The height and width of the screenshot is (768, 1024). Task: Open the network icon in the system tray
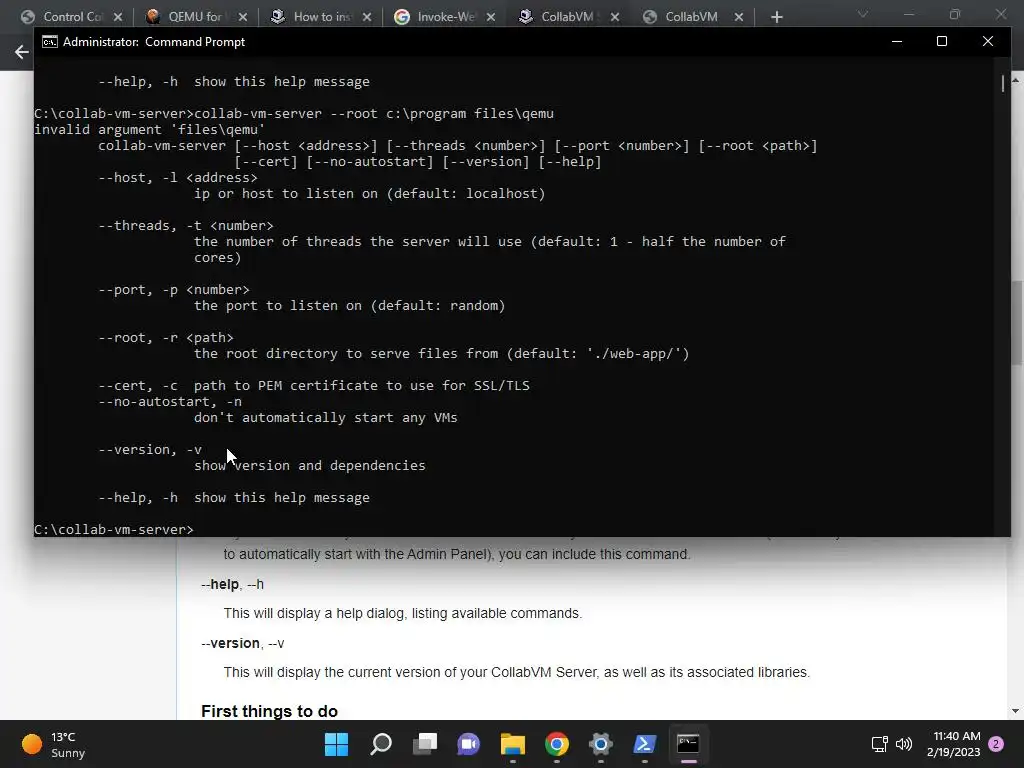coord(879,744)
